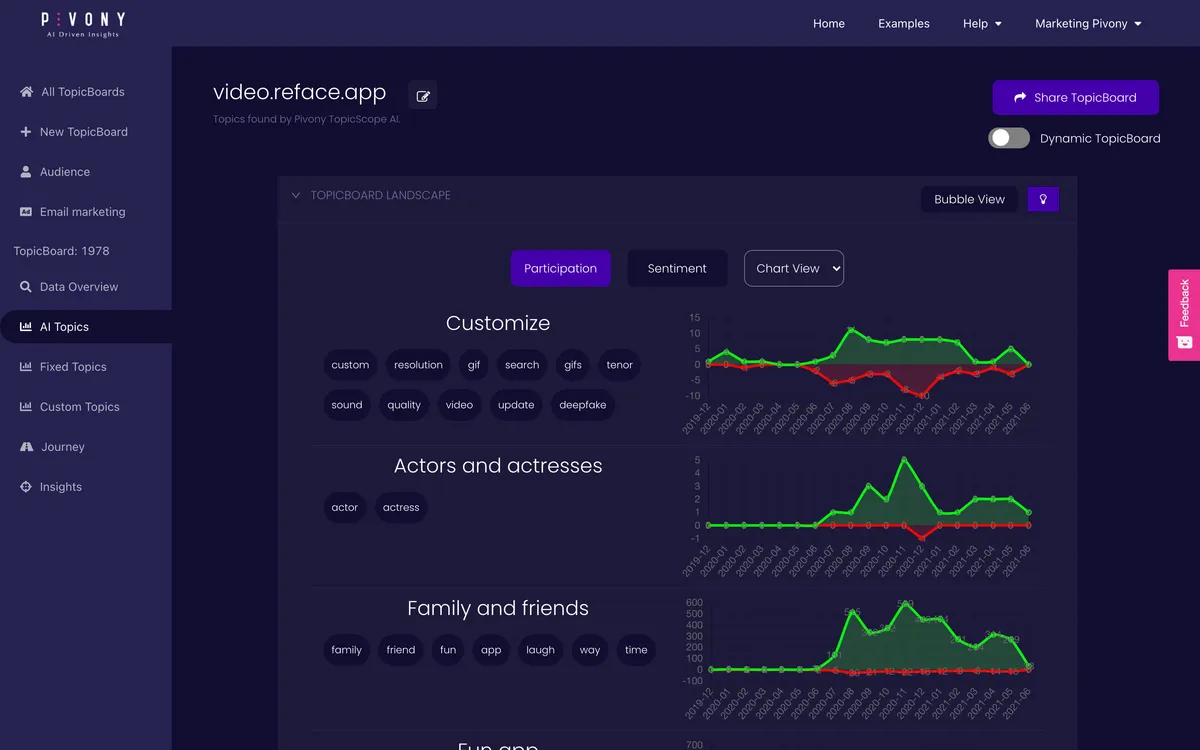The image size is (1200, 750).
Task: Click the Feedback smiley icon
Action: click(1184, 342)
